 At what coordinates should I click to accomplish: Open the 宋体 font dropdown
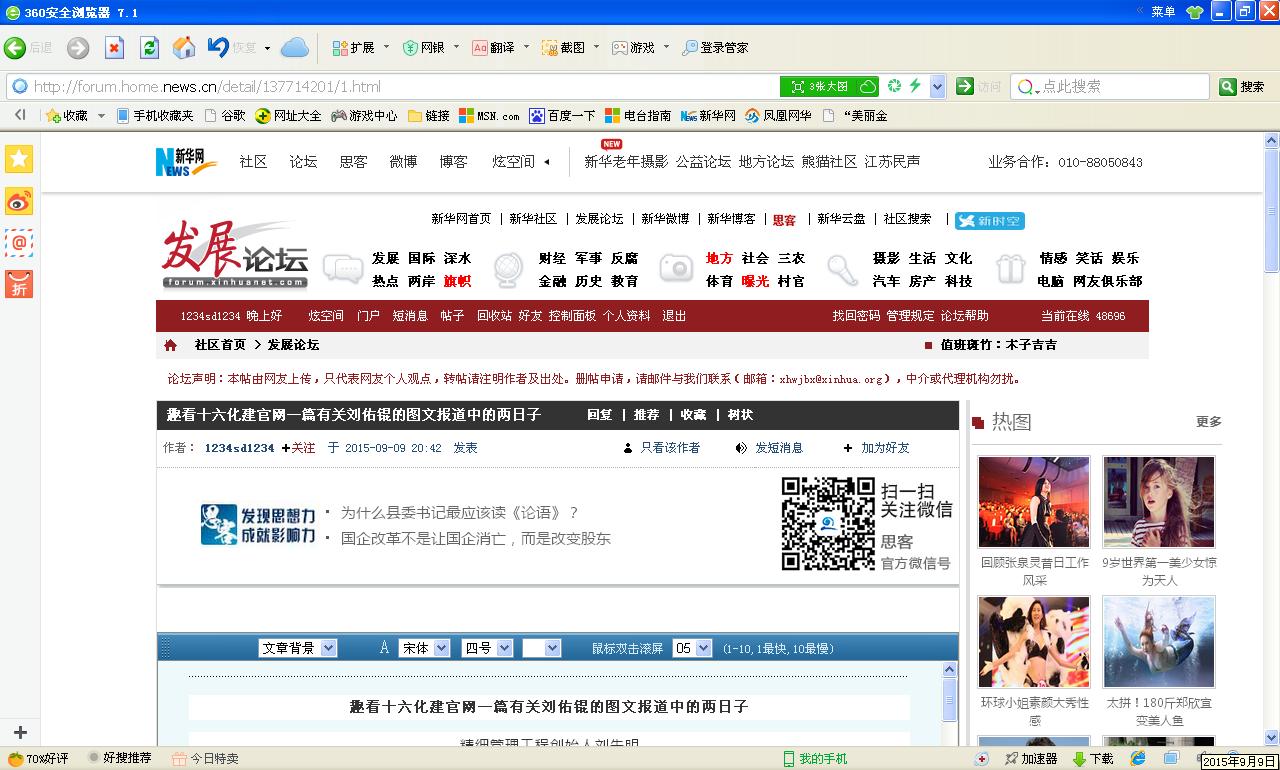(x=424, y=648)
